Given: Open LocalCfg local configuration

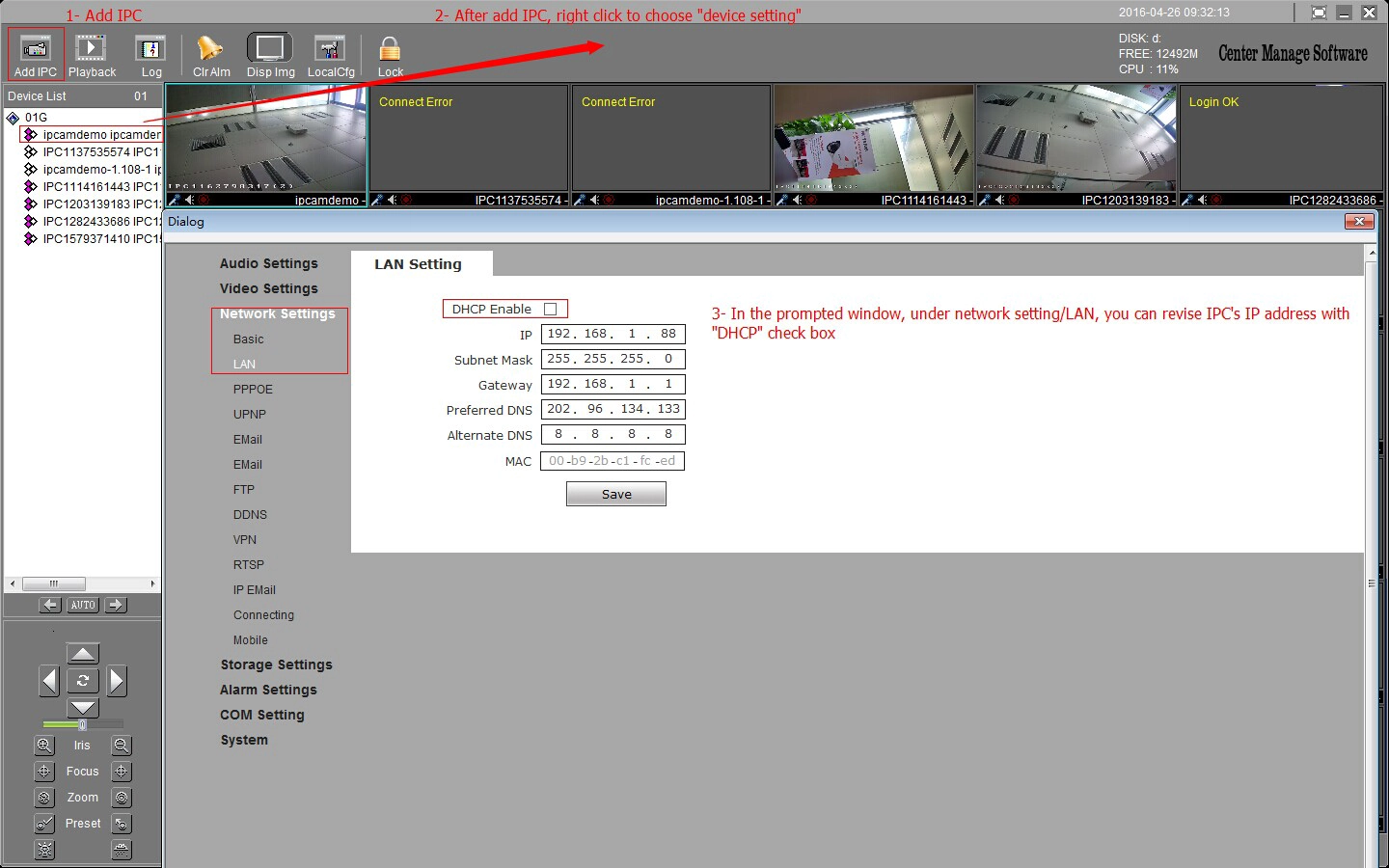Looking at the screenshot, I should (x=331, y=55).
